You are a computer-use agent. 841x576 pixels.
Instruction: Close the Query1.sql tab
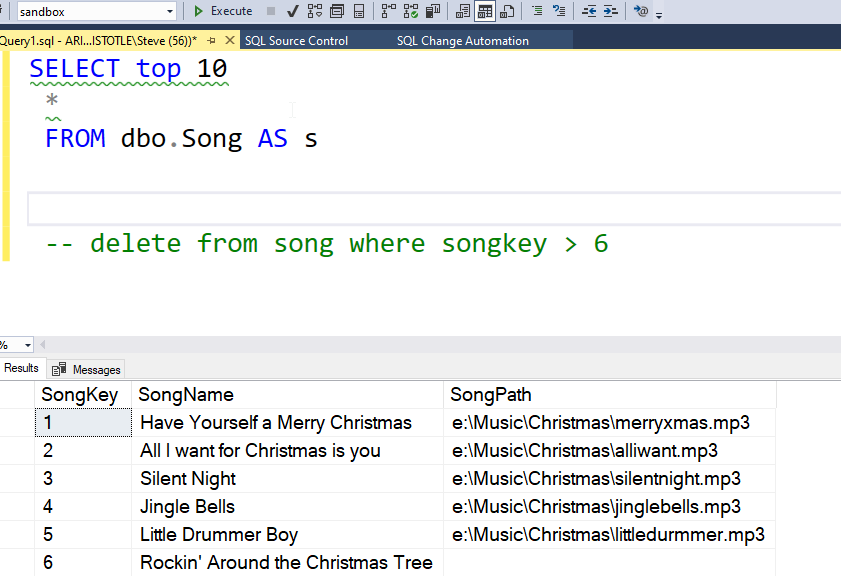pos(229,41)
